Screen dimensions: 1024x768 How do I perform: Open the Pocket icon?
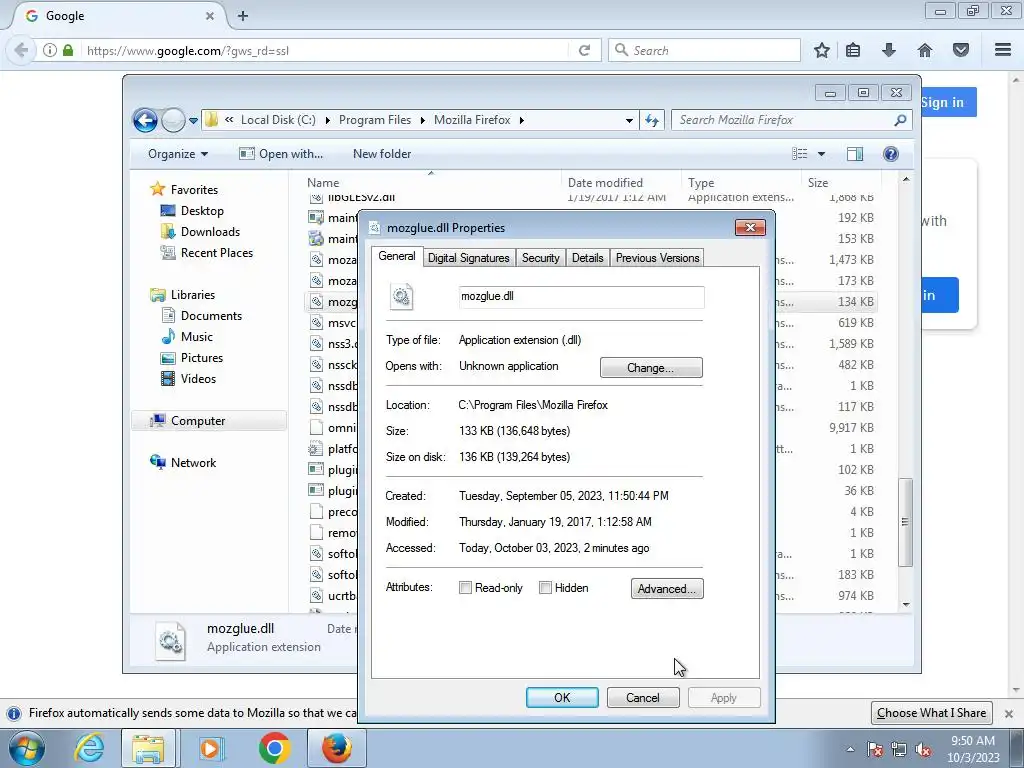point(961,50)
